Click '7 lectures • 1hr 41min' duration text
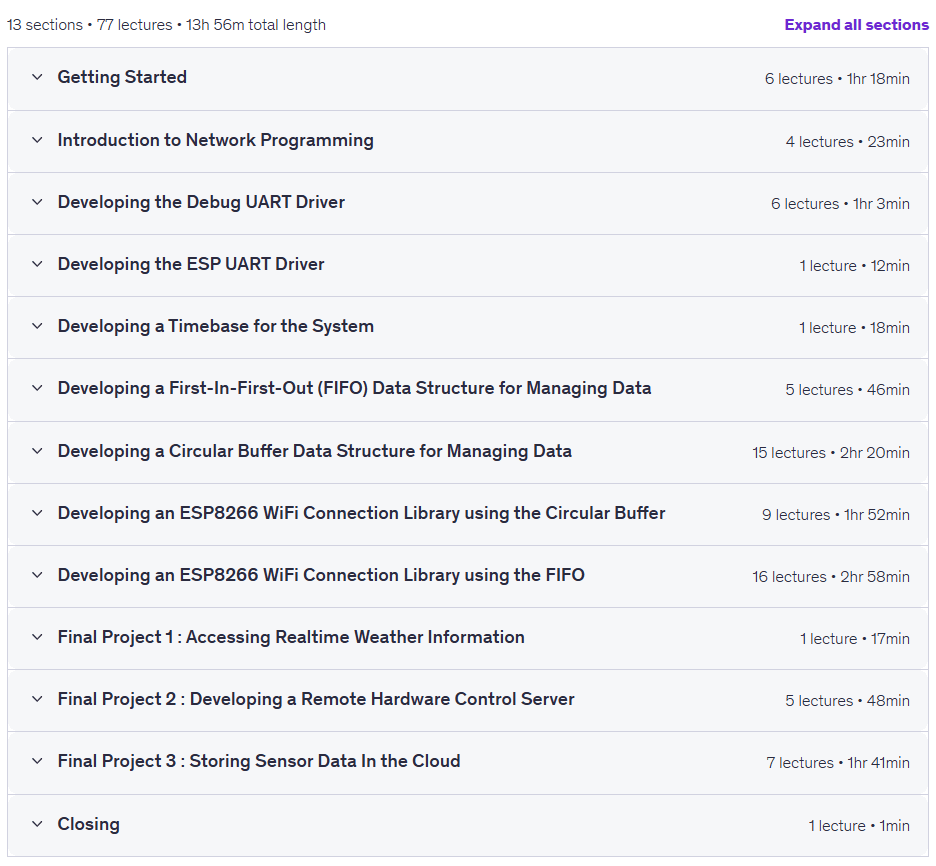The height and width of the screenshot is (866, 936). coord(838,763)
